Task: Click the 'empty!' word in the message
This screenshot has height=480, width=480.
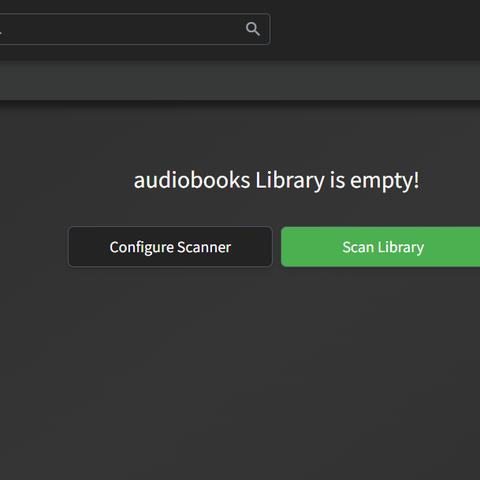Action: pyautogui.click(x=385, y=181)
